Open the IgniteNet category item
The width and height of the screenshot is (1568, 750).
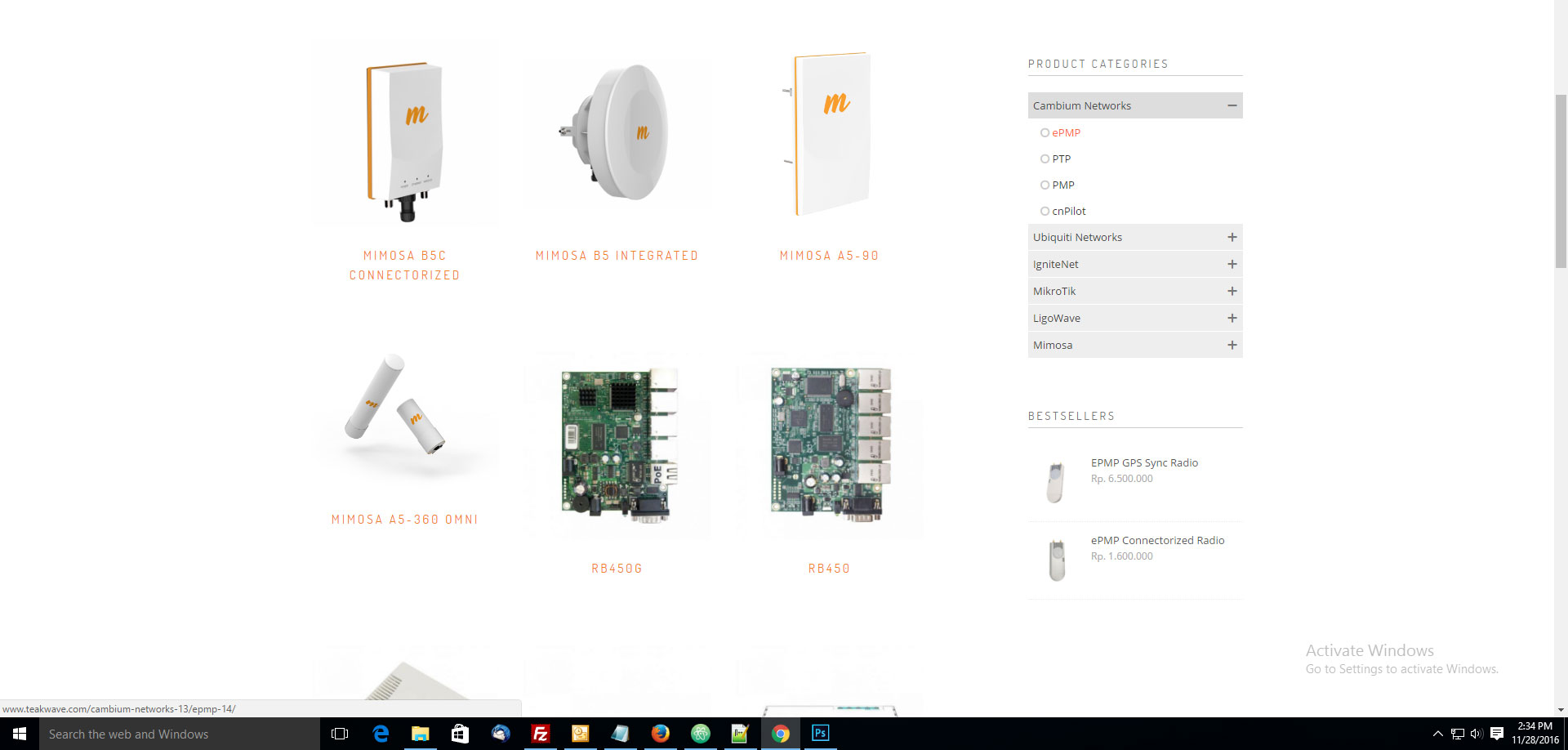tap(1055, 264)
